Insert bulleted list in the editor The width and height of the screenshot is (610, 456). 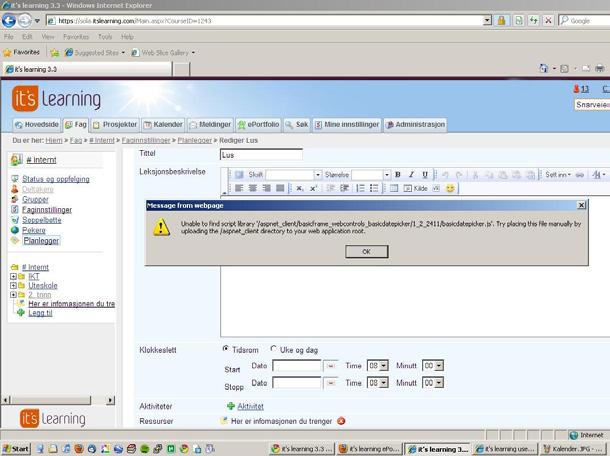(374, 188)
